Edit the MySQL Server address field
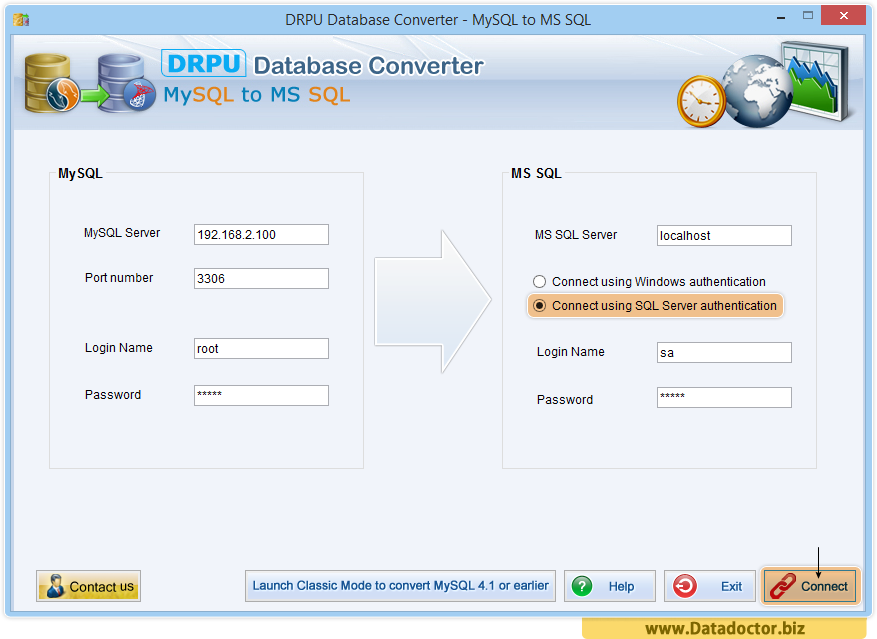Image resolution: width=877 pixels, height=639 pixels. click(x=261, y=234)
